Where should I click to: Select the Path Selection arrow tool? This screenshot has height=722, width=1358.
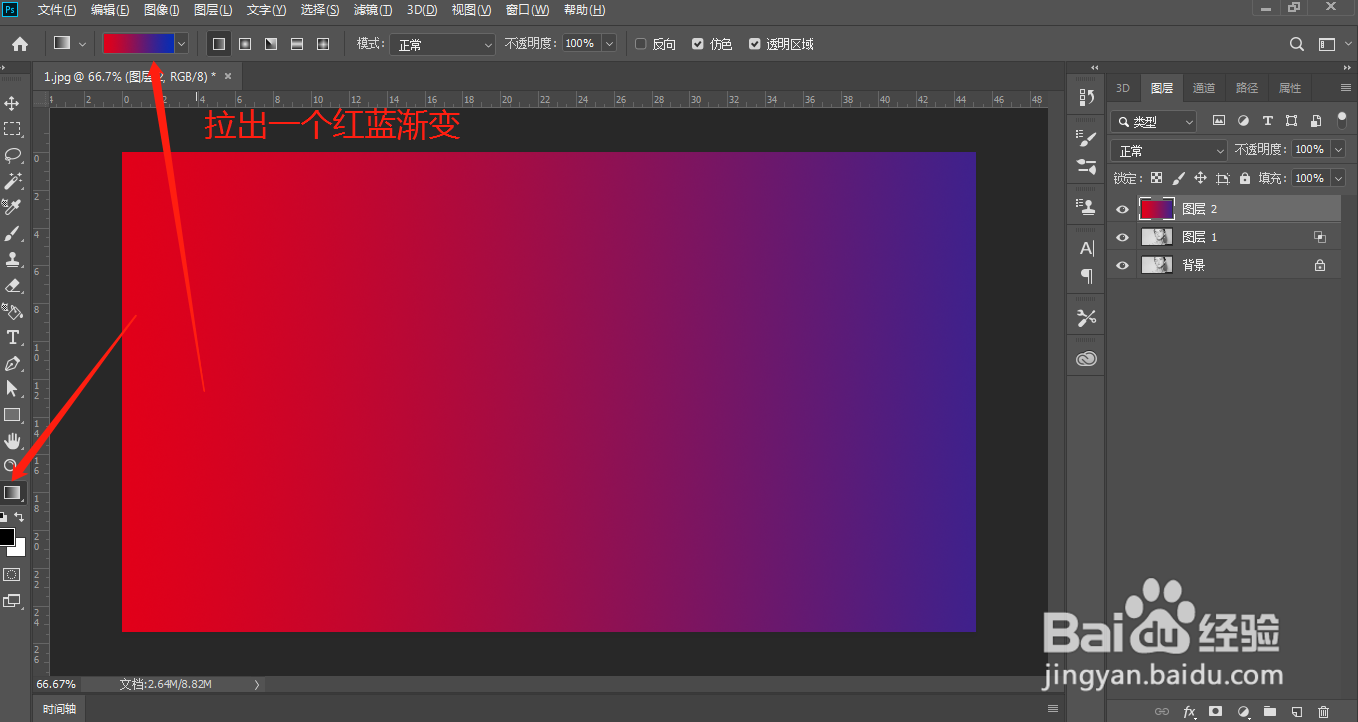click(13, 389)
